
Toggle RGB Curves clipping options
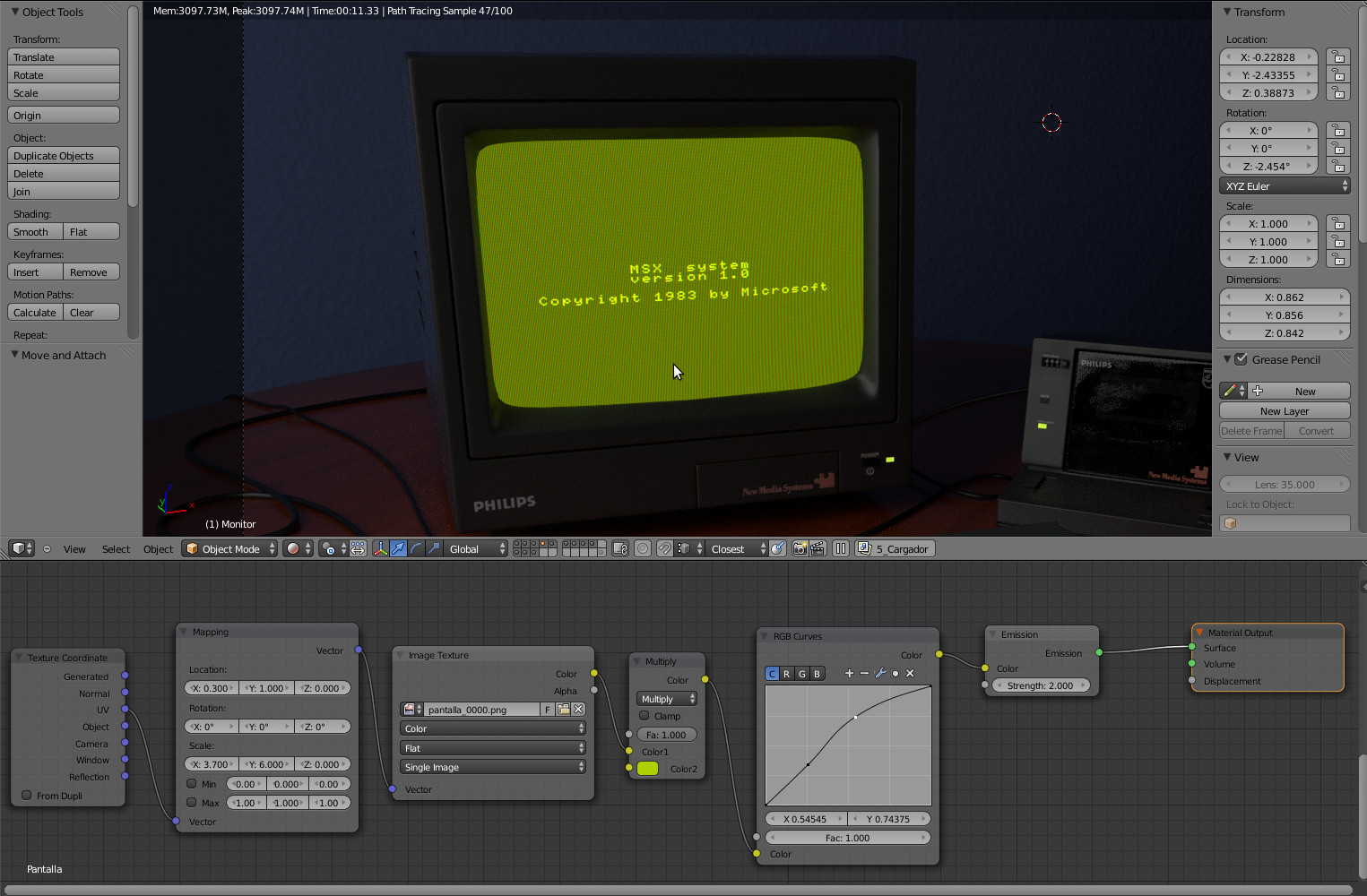tap(895, 673)
